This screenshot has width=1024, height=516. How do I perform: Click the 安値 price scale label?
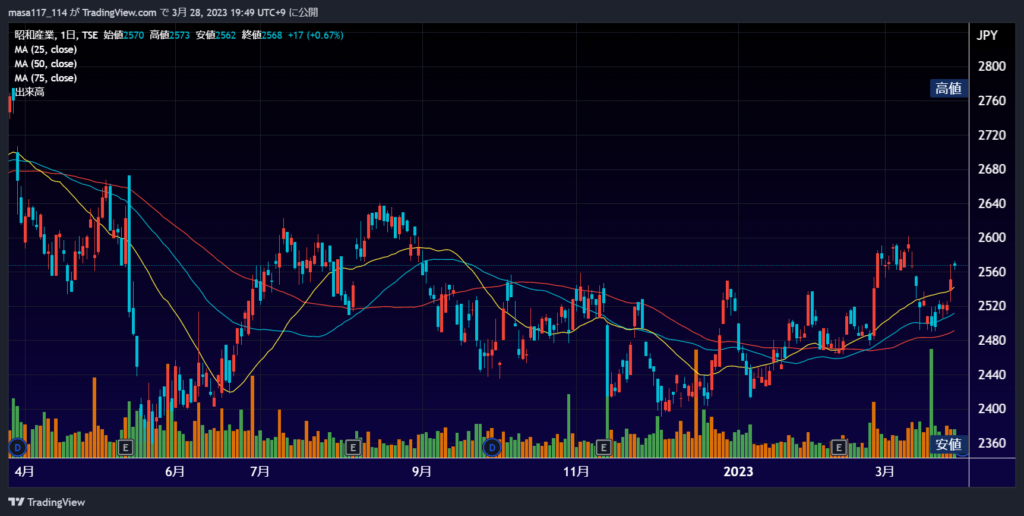[949, 445]
